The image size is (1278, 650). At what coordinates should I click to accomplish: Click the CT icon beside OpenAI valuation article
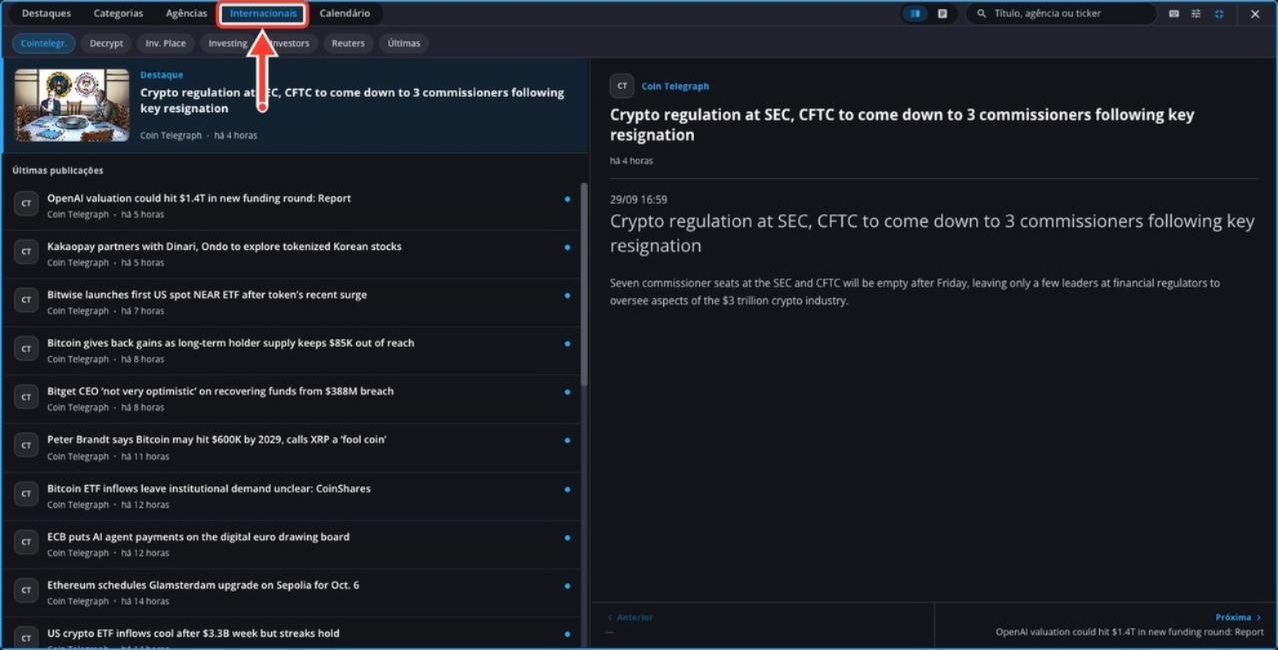coord(26,204)
